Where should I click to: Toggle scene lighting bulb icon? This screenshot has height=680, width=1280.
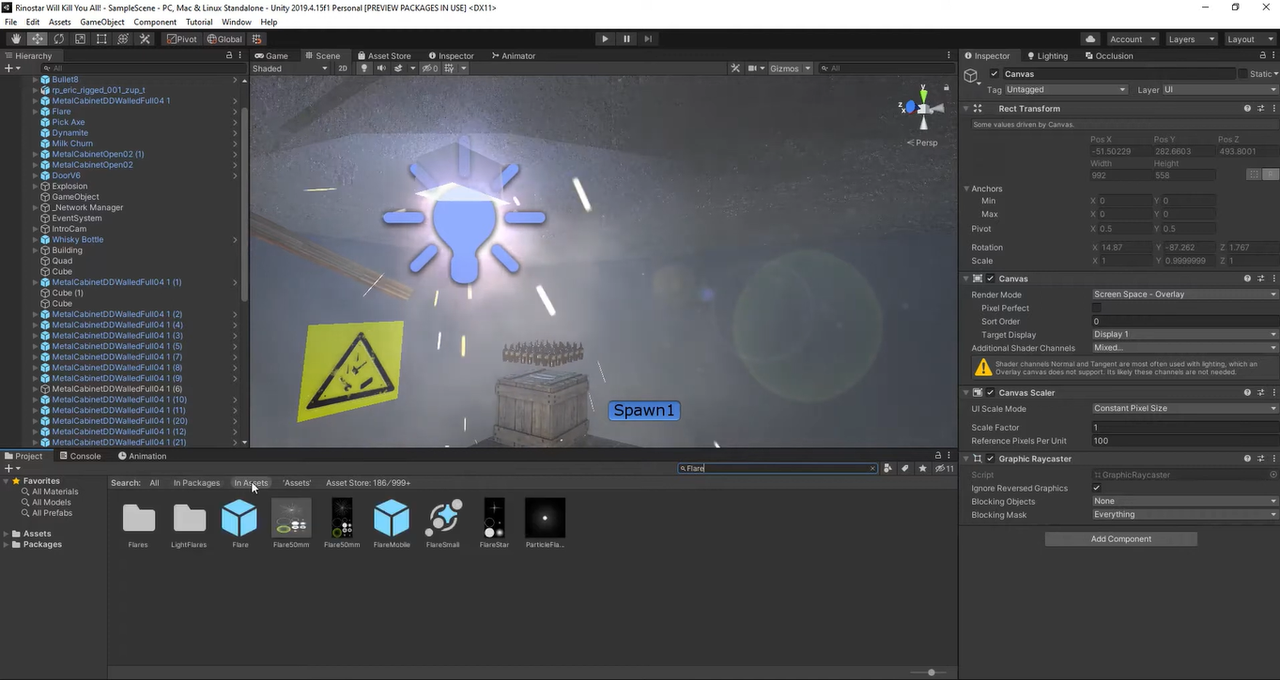364,68
